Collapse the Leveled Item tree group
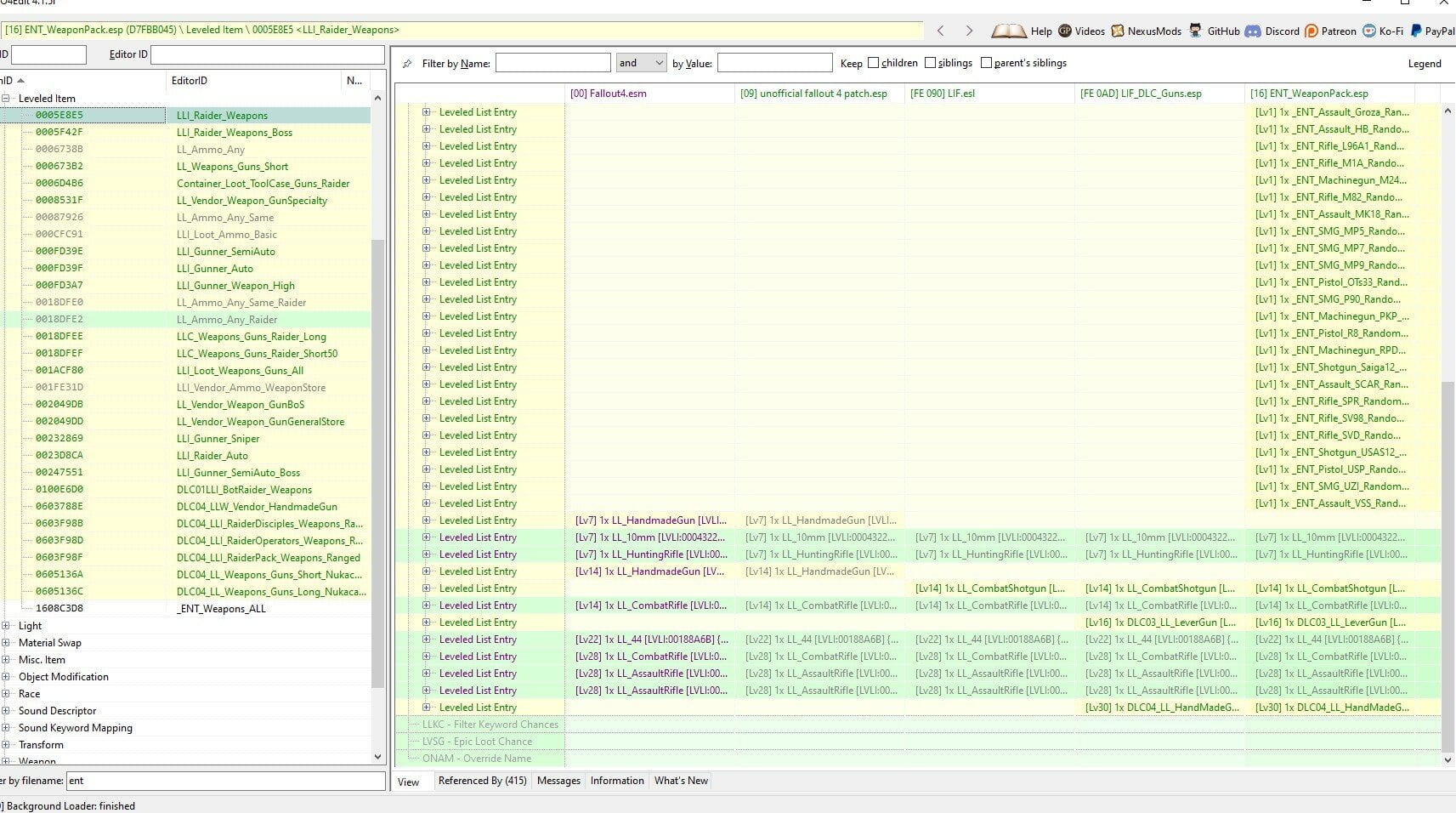 pos(6,99)
